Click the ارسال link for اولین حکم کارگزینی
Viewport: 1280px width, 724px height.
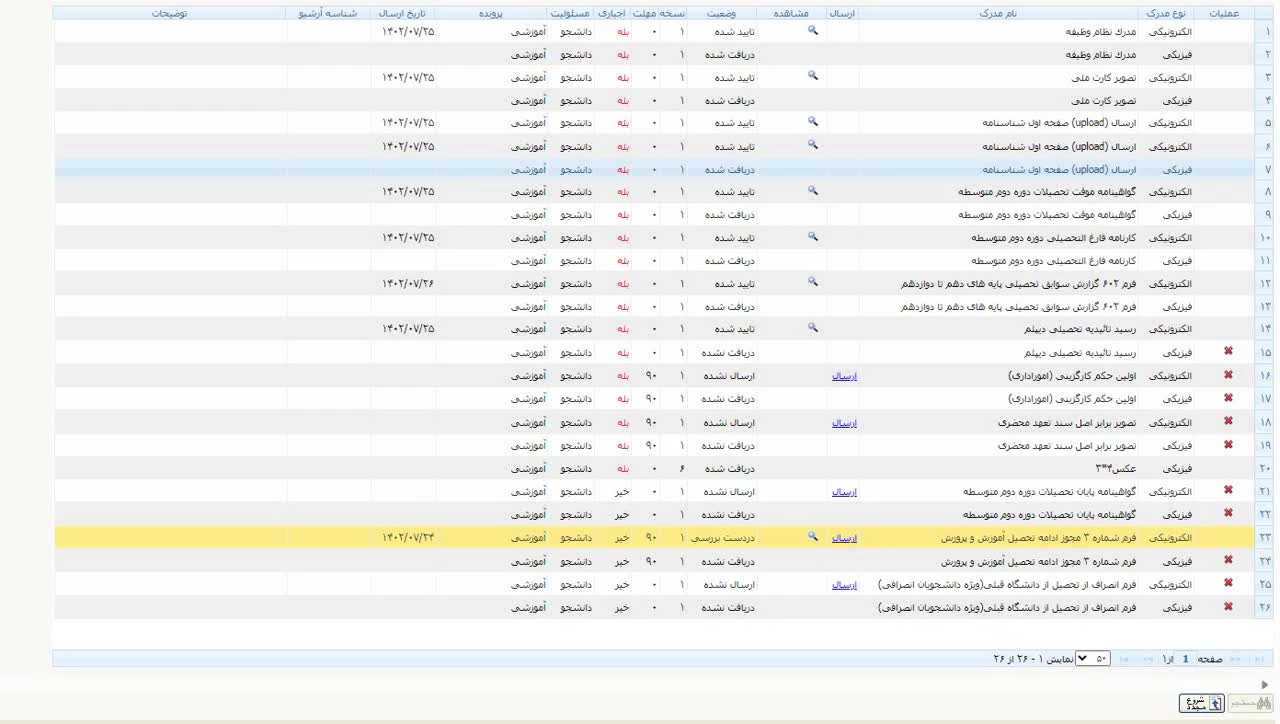844,377
